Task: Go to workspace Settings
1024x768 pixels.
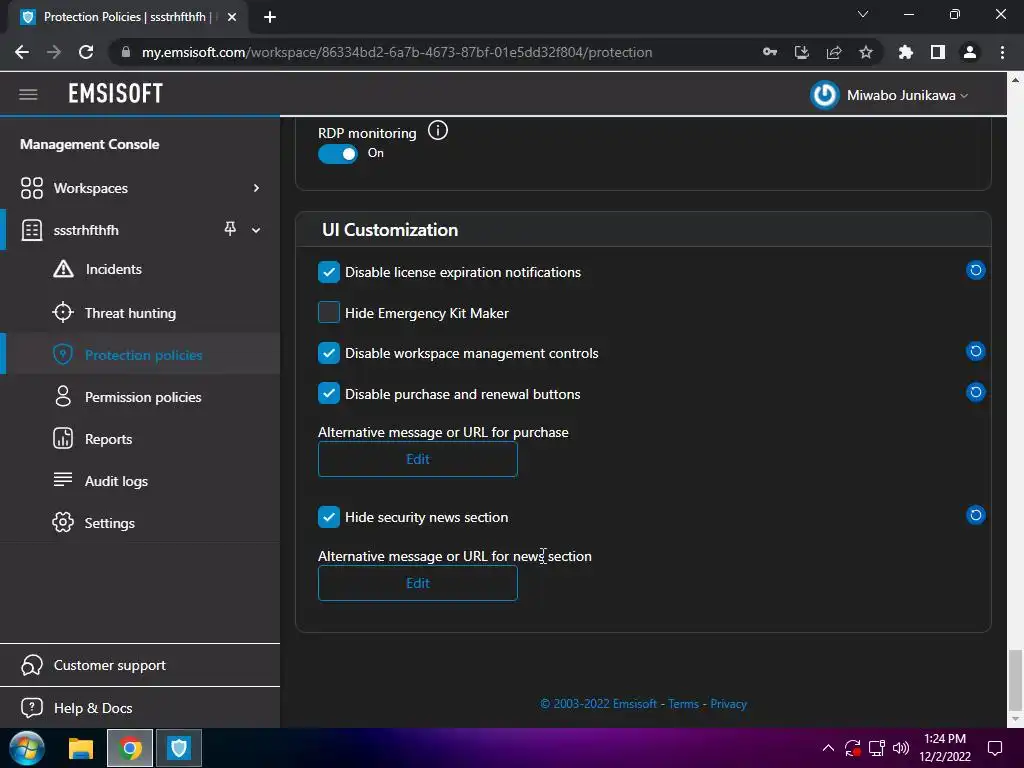Action: click(110, 523)
